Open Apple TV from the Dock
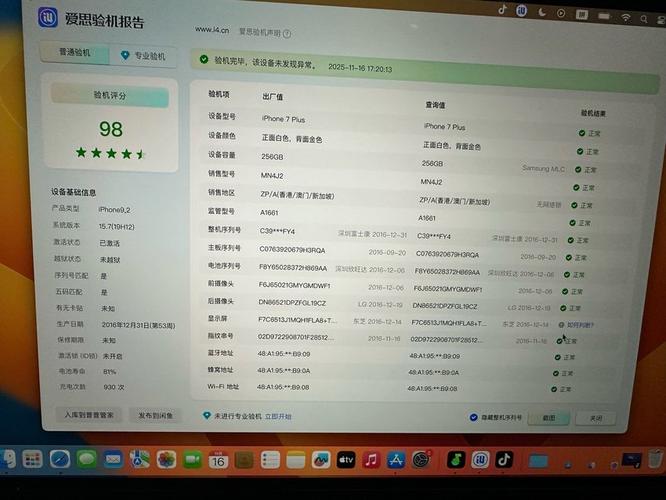666x500 pixels. coord(346,460)
